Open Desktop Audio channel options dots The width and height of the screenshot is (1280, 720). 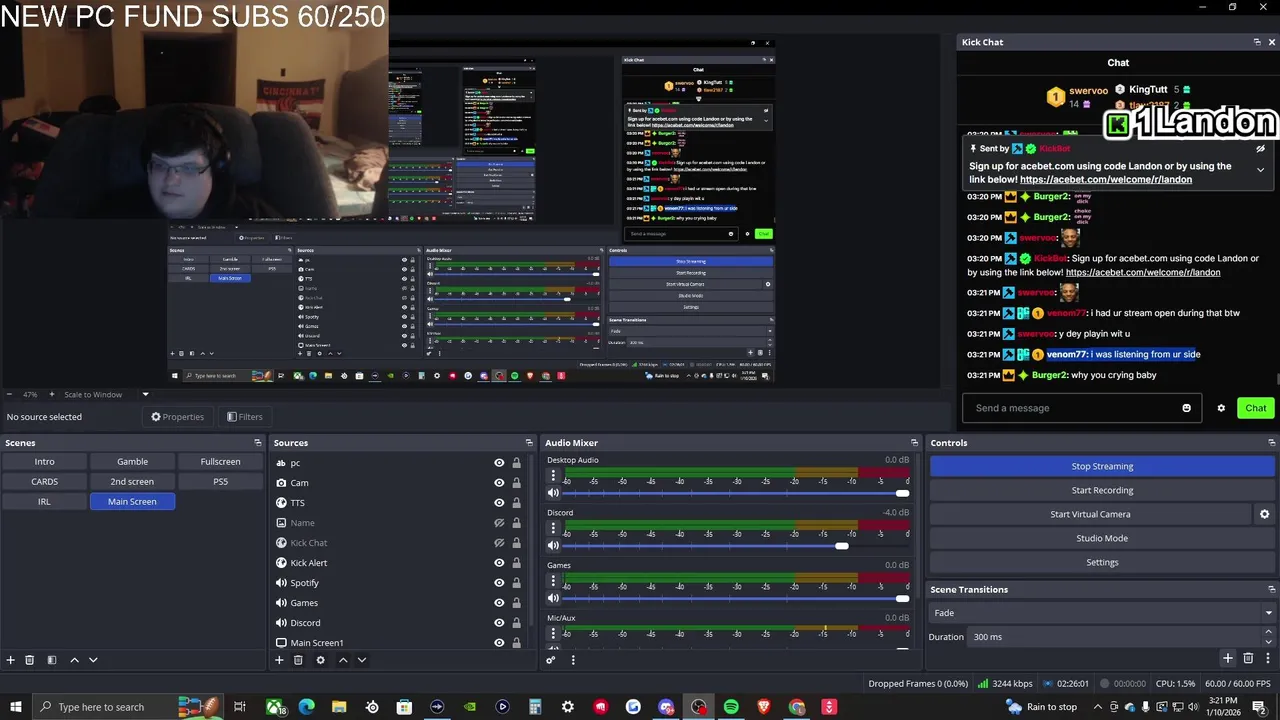click(x=553, y=477)
